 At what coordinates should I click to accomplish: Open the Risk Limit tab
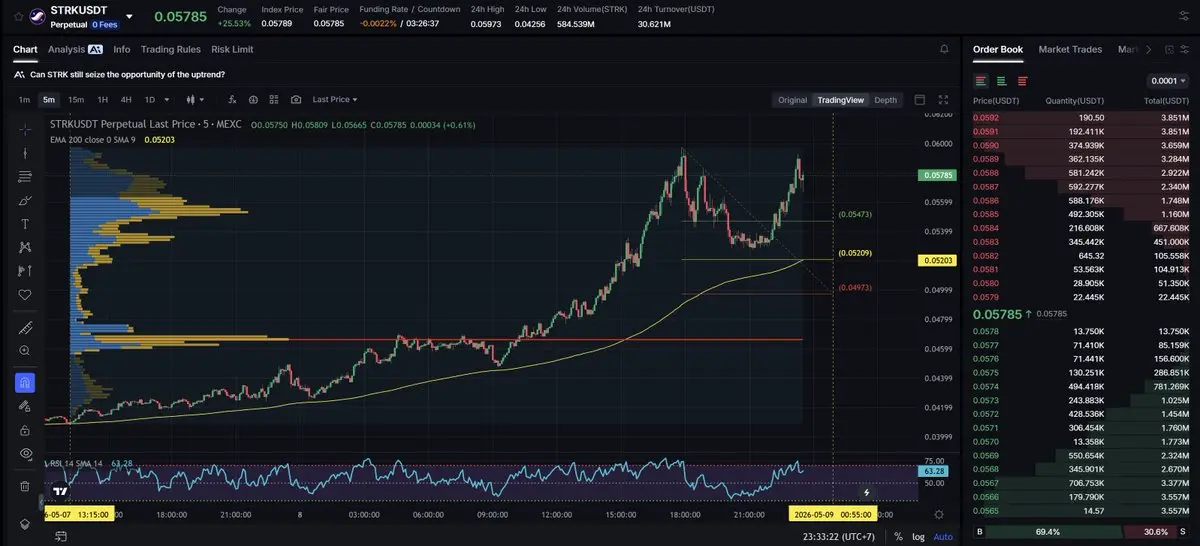[x=232, y=49]
